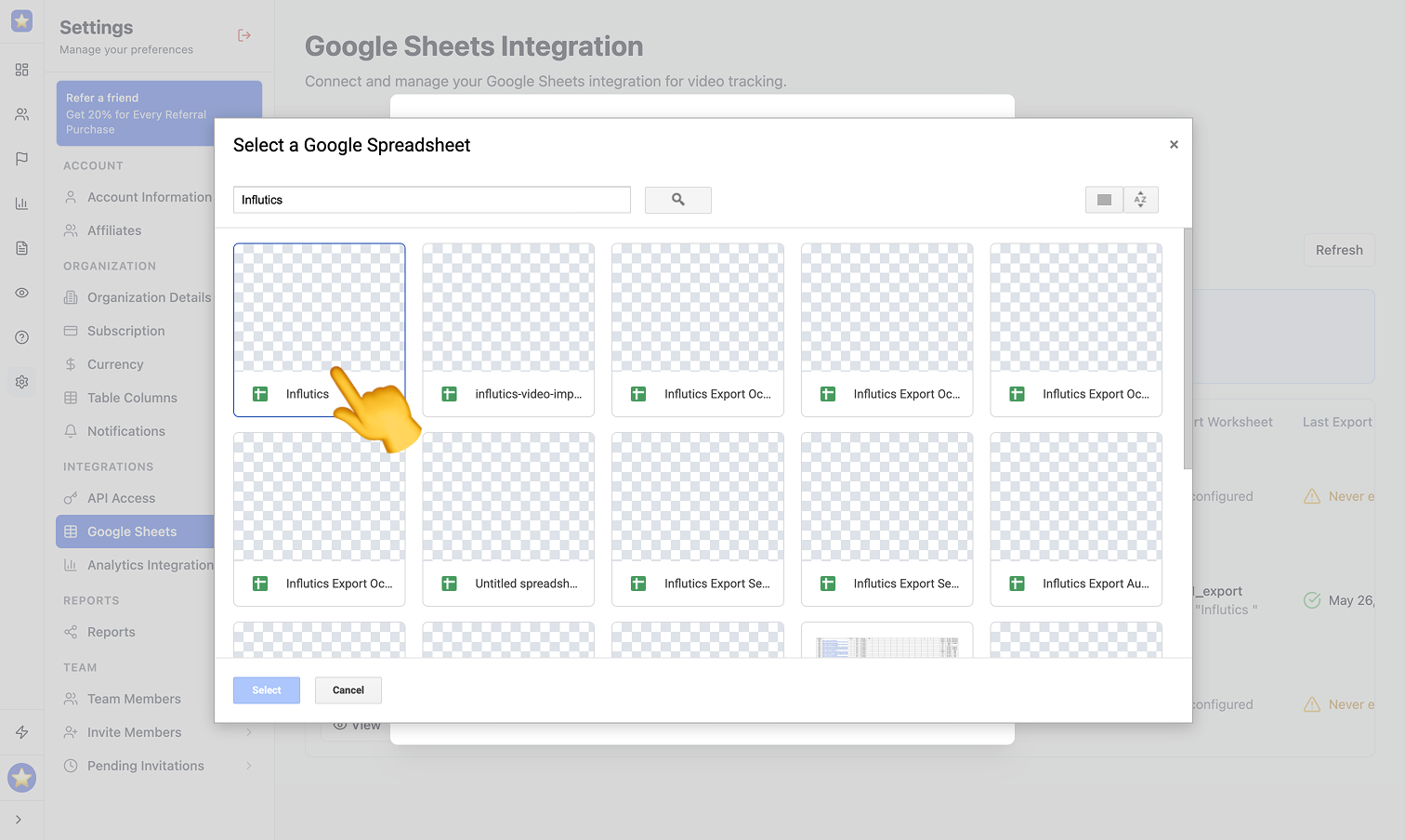Click the Notifications bell icon
1405x840 pixels.
(71, 431)
